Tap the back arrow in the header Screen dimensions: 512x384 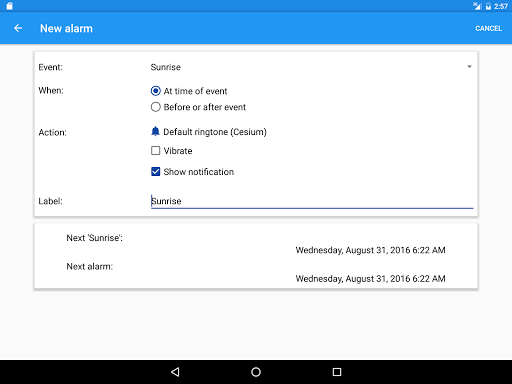click(18, 28)
